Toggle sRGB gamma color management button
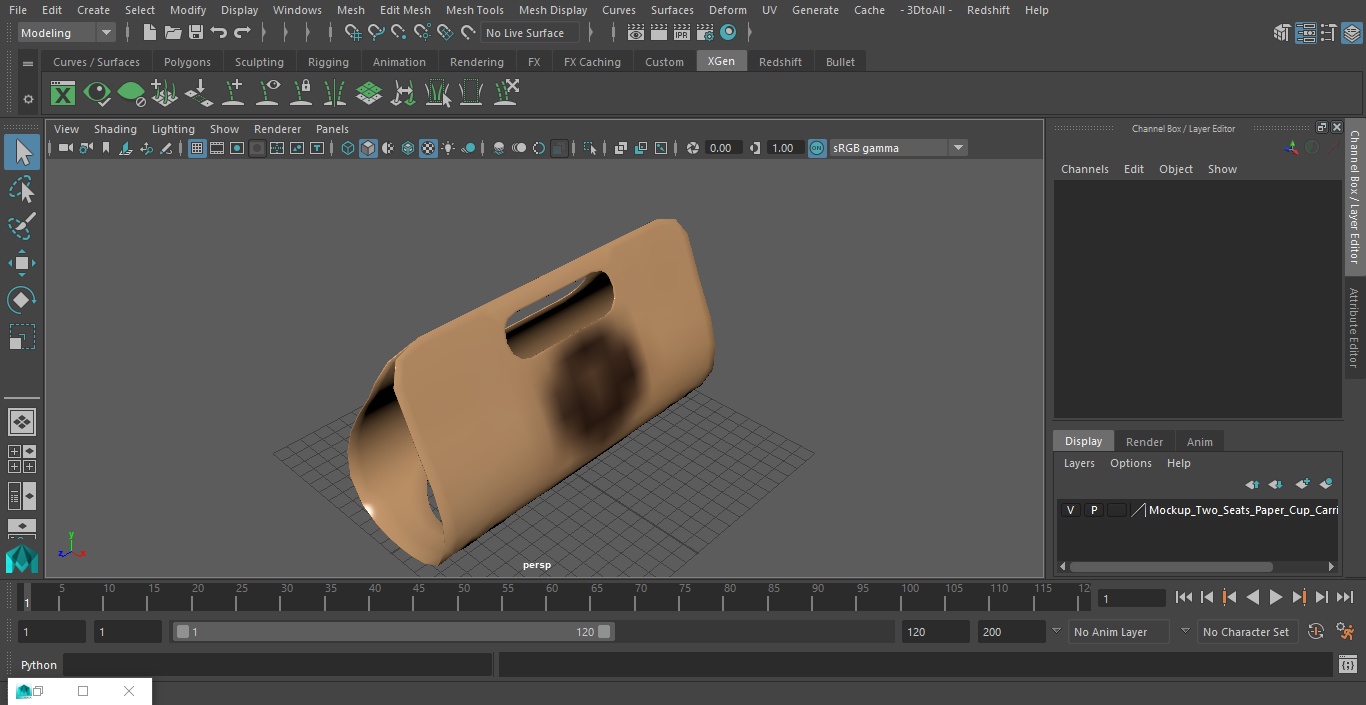The image size is (1366, 705). tap(817, 148)
